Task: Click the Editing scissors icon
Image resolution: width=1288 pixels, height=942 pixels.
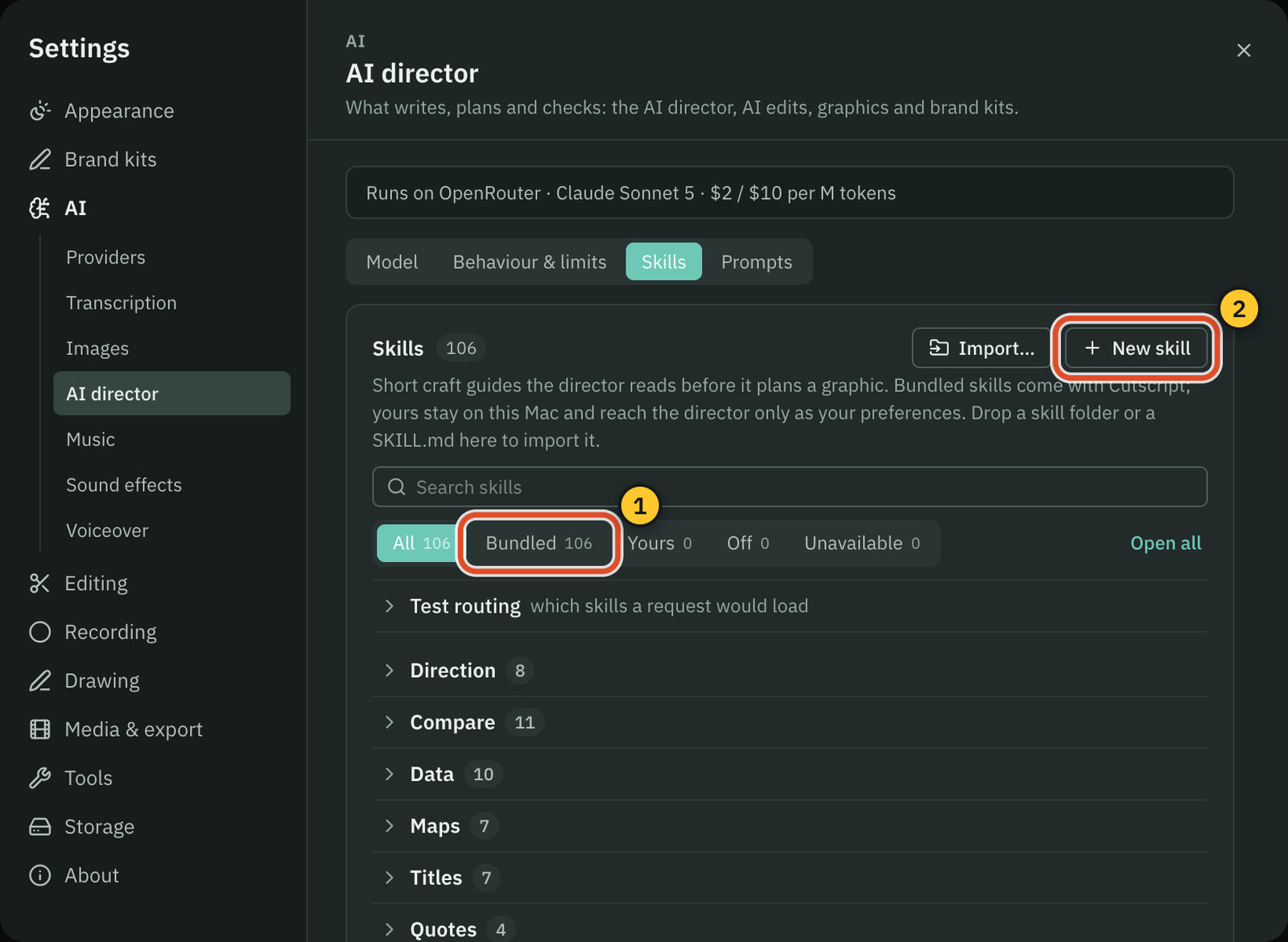Action: (x=39, y=584)
